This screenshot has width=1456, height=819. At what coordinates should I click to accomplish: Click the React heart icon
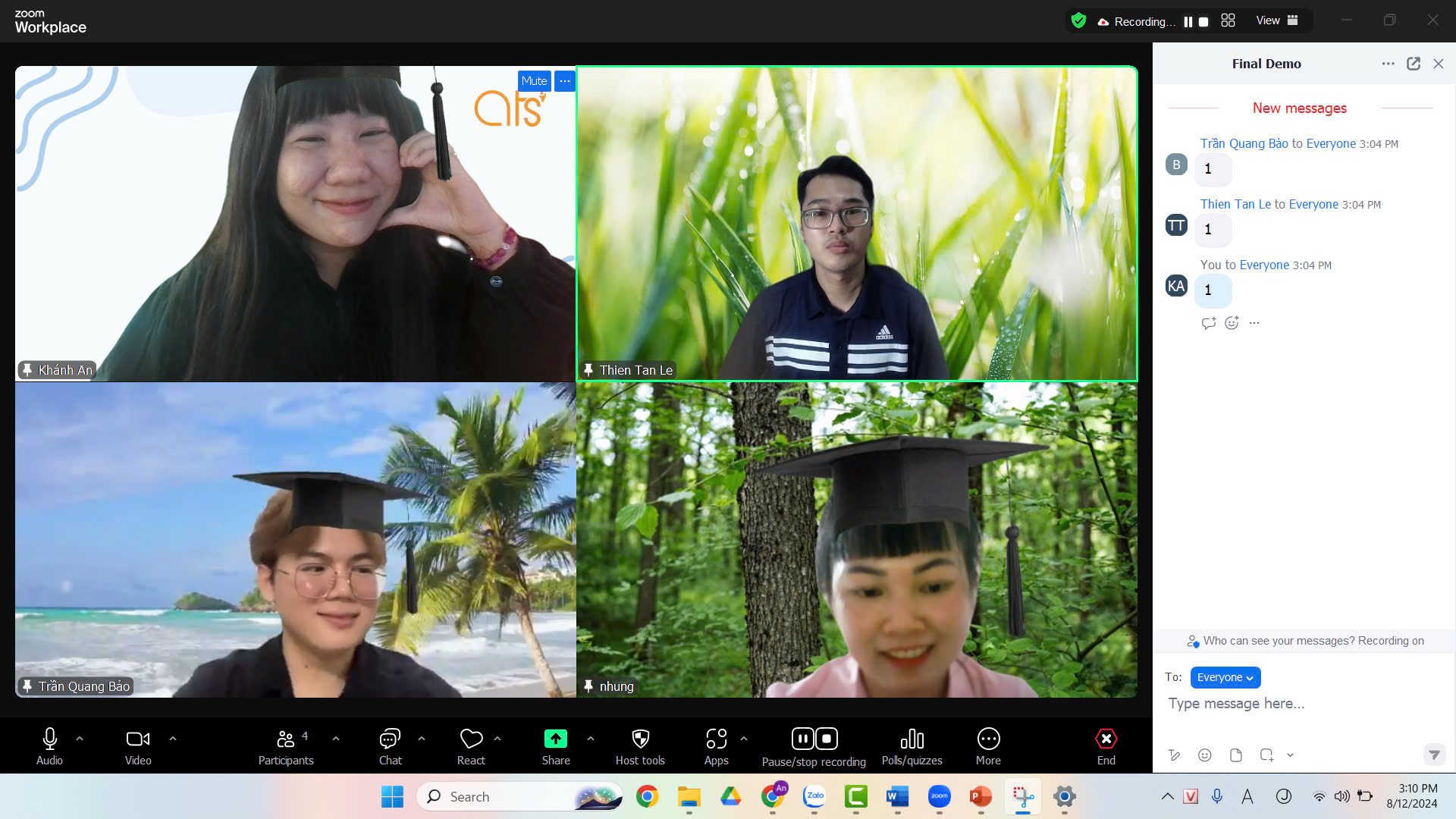tap(471, 739)
